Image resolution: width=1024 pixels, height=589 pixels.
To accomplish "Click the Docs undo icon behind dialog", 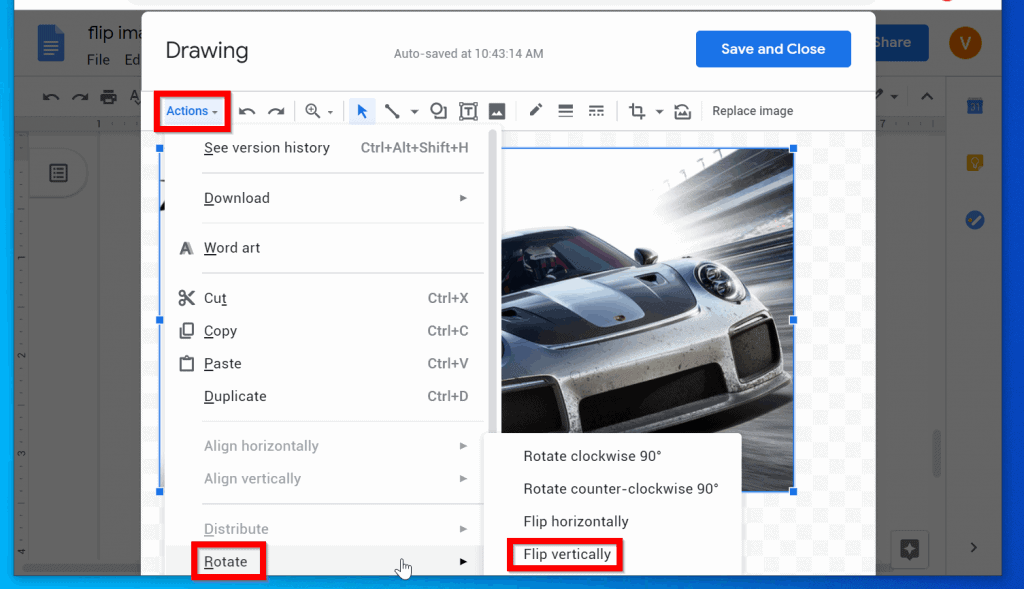I will pyautogui.click(x=51, y=98).
